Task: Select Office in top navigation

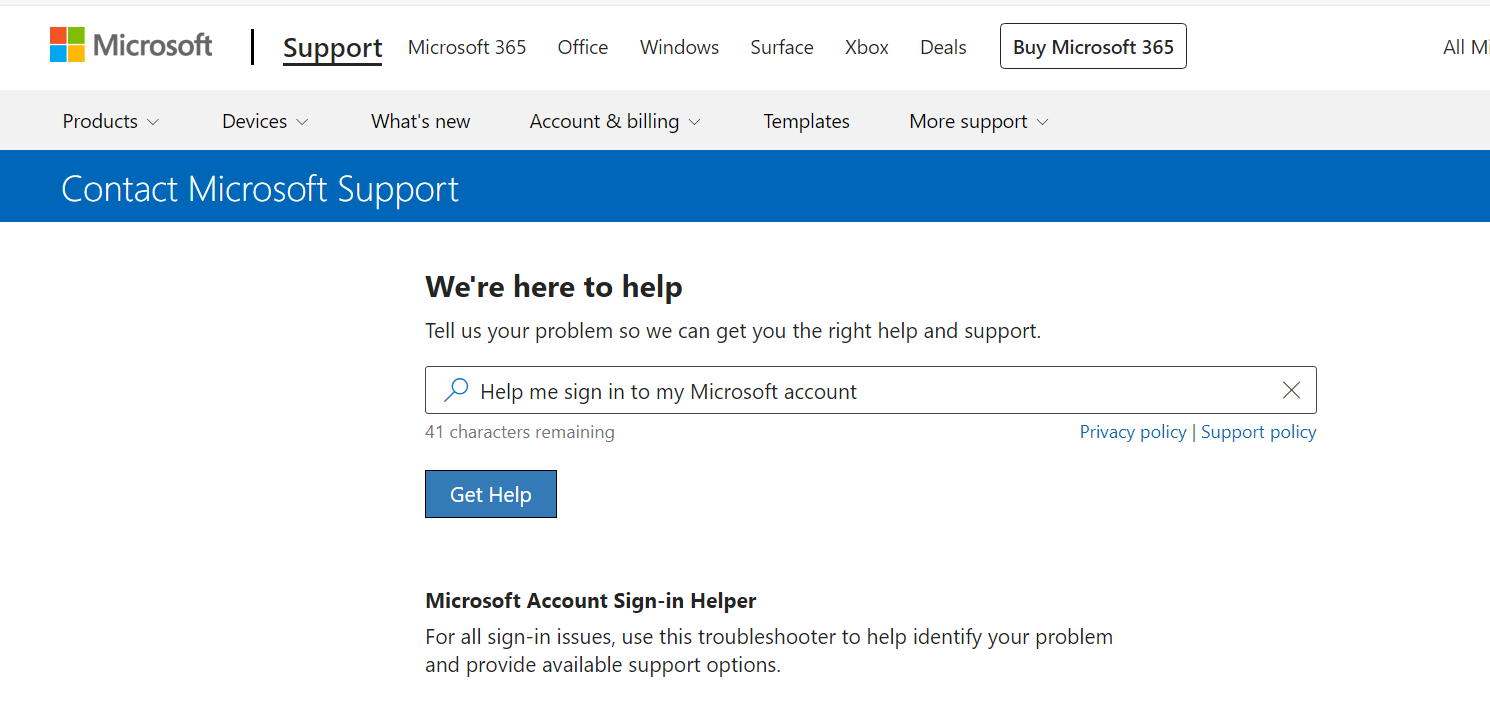Action: coord(583,47)
